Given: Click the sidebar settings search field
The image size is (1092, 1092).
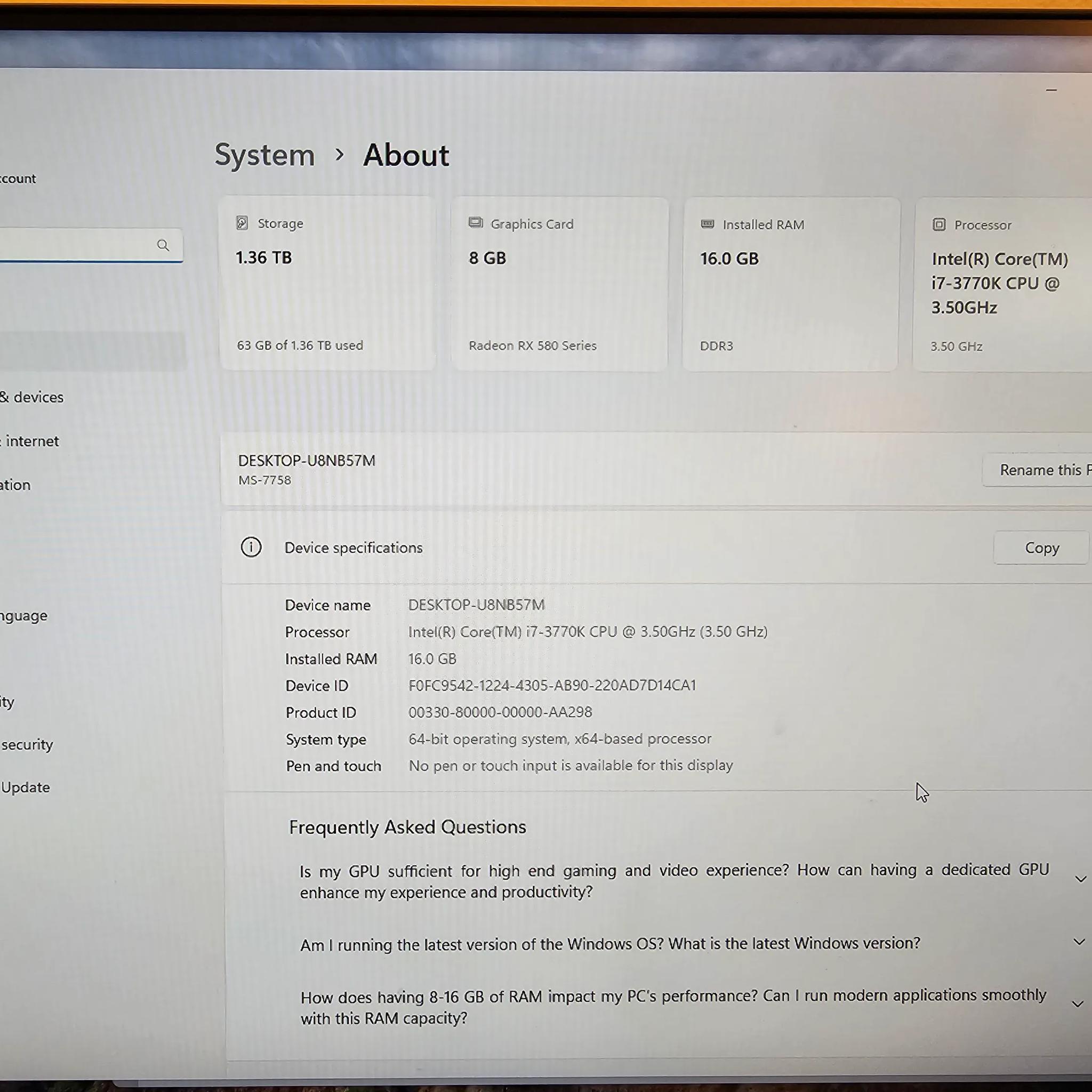Looking at the screenshot, I should click(91, 245).
